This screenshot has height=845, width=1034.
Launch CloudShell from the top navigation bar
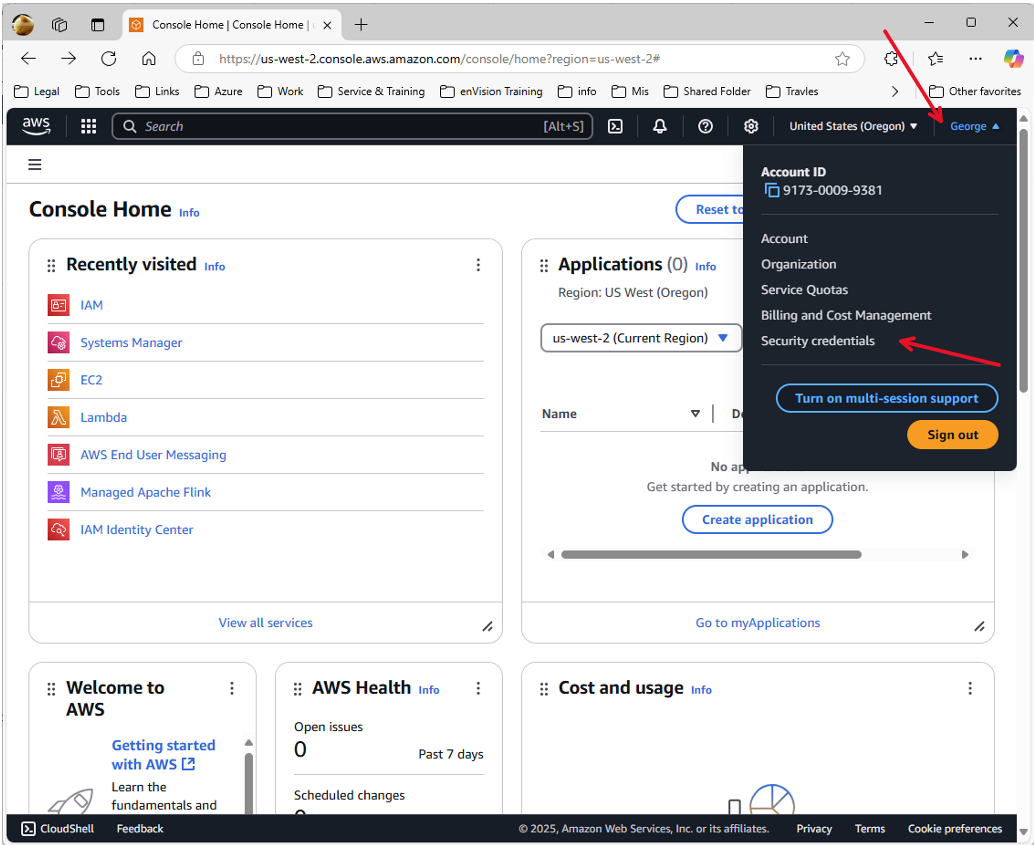[615, 126]
